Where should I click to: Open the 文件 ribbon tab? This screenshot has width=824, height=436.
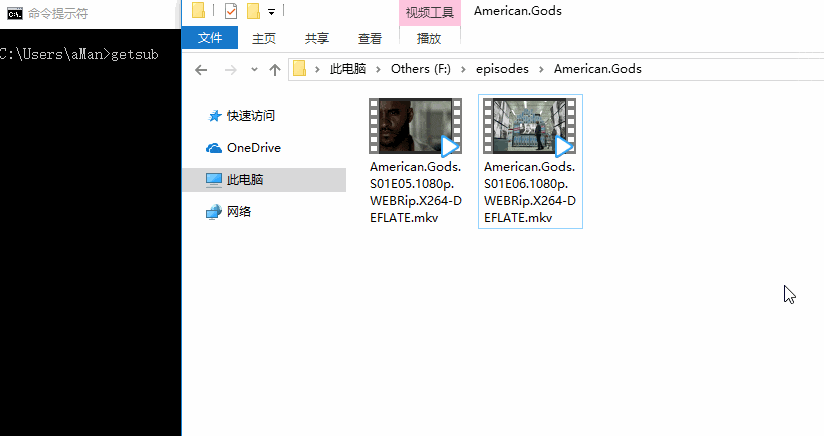210,38
